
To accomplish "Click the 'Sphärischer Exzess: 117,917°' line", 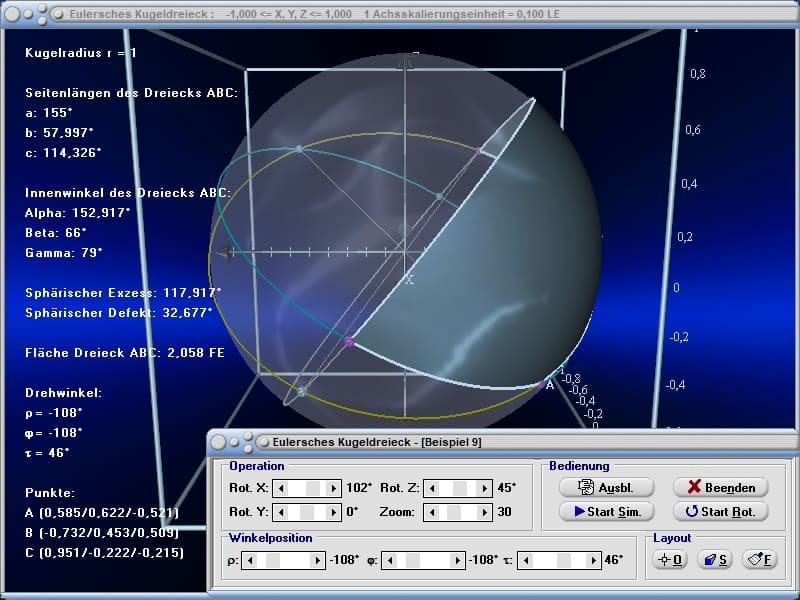I will click(x=123, y=293).
